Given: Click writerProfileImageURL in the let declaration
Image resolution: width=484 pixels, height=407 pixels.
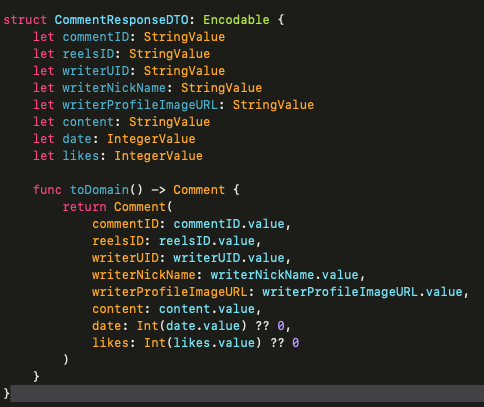Looking at the screenshot, I should [140, 105].
